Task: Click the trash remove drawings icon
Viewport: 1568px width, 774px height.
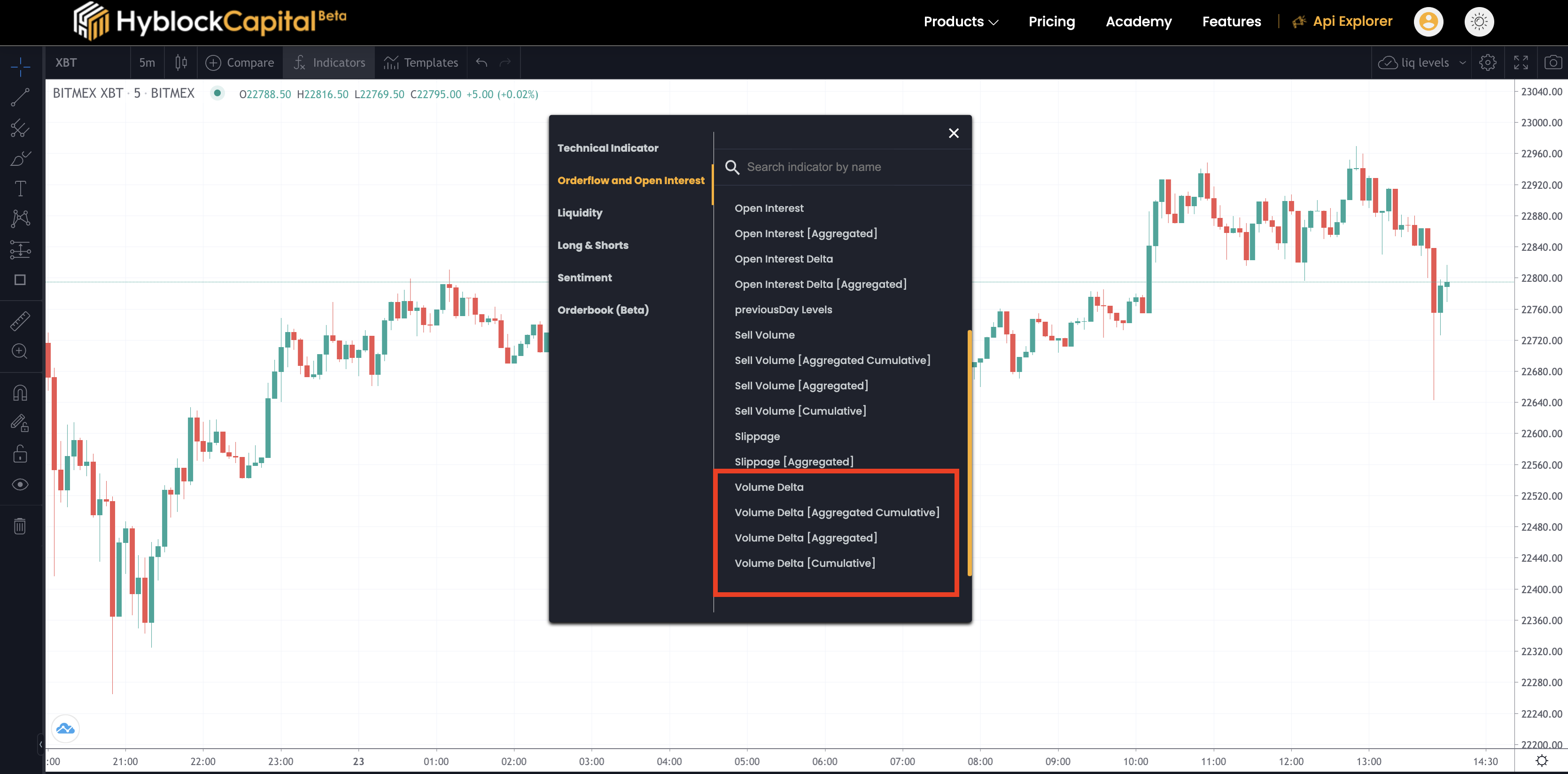Action: 20,526
